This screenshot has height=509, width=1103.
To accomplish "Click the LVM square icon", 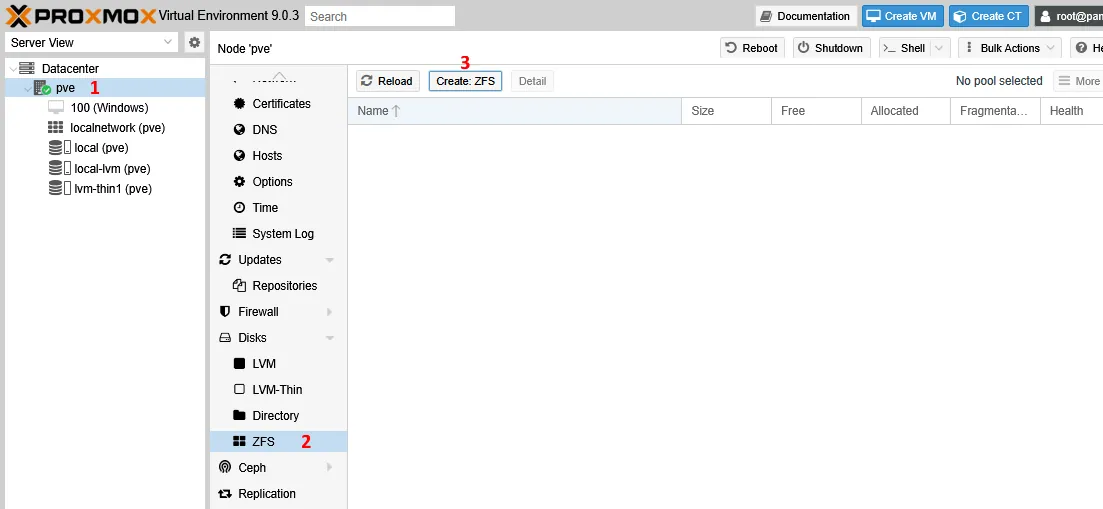I will 239,363.
